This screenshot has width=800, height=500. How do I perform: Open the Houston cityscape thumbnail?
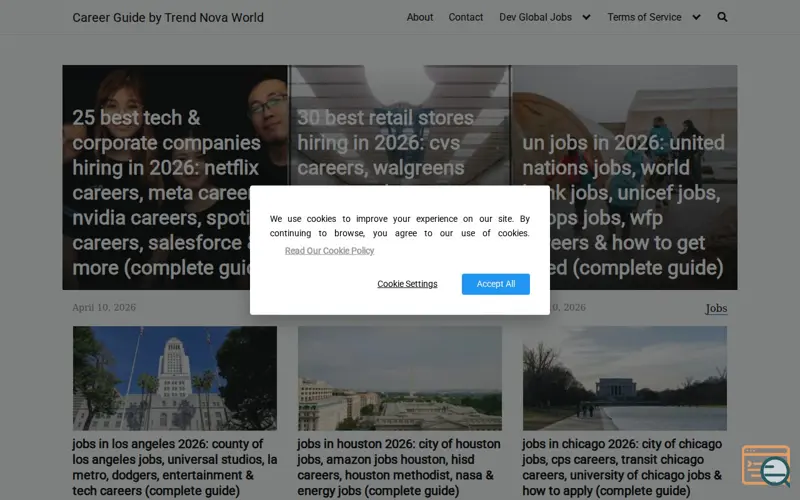[399, 378]
